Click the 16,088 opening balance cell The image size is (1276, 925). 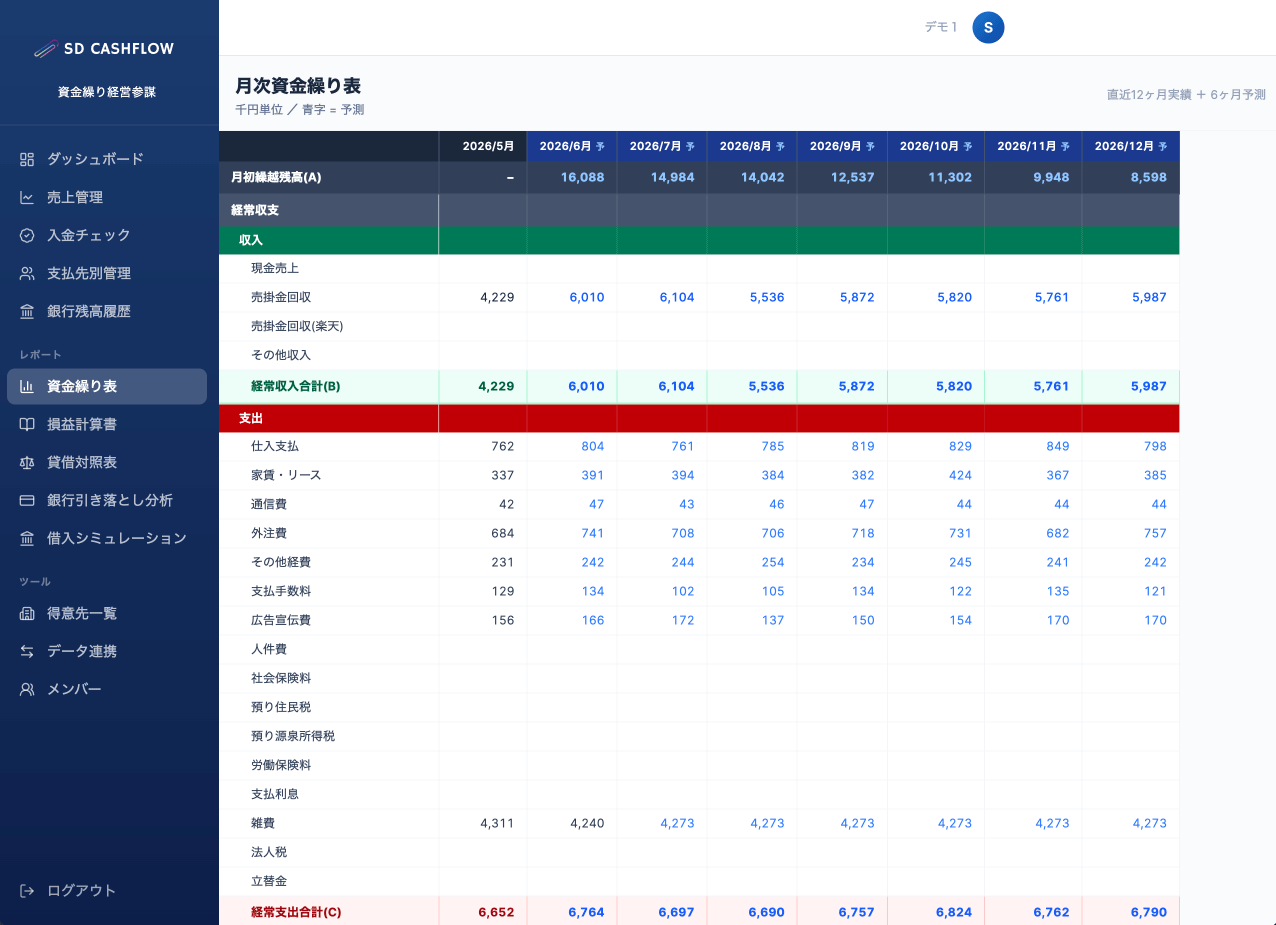[572, 177]
